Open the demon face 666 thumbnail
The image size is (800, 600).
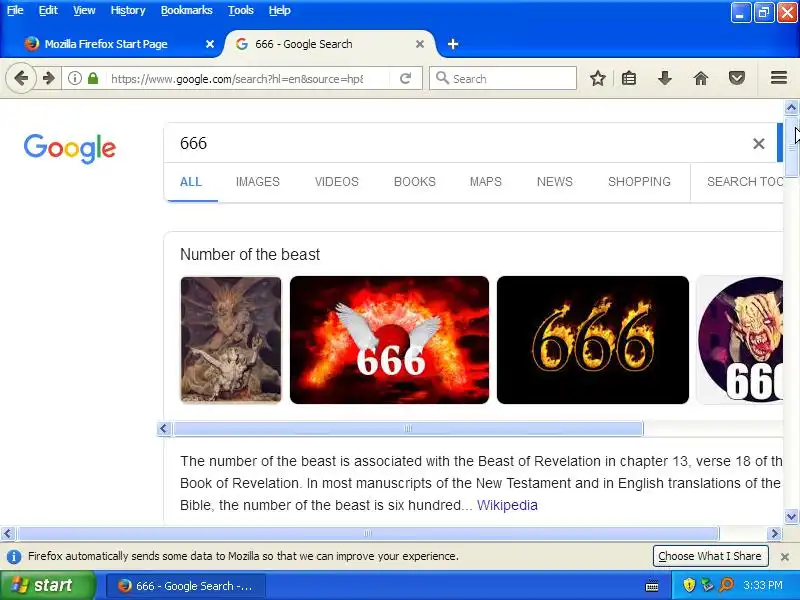tap(740, 340)
